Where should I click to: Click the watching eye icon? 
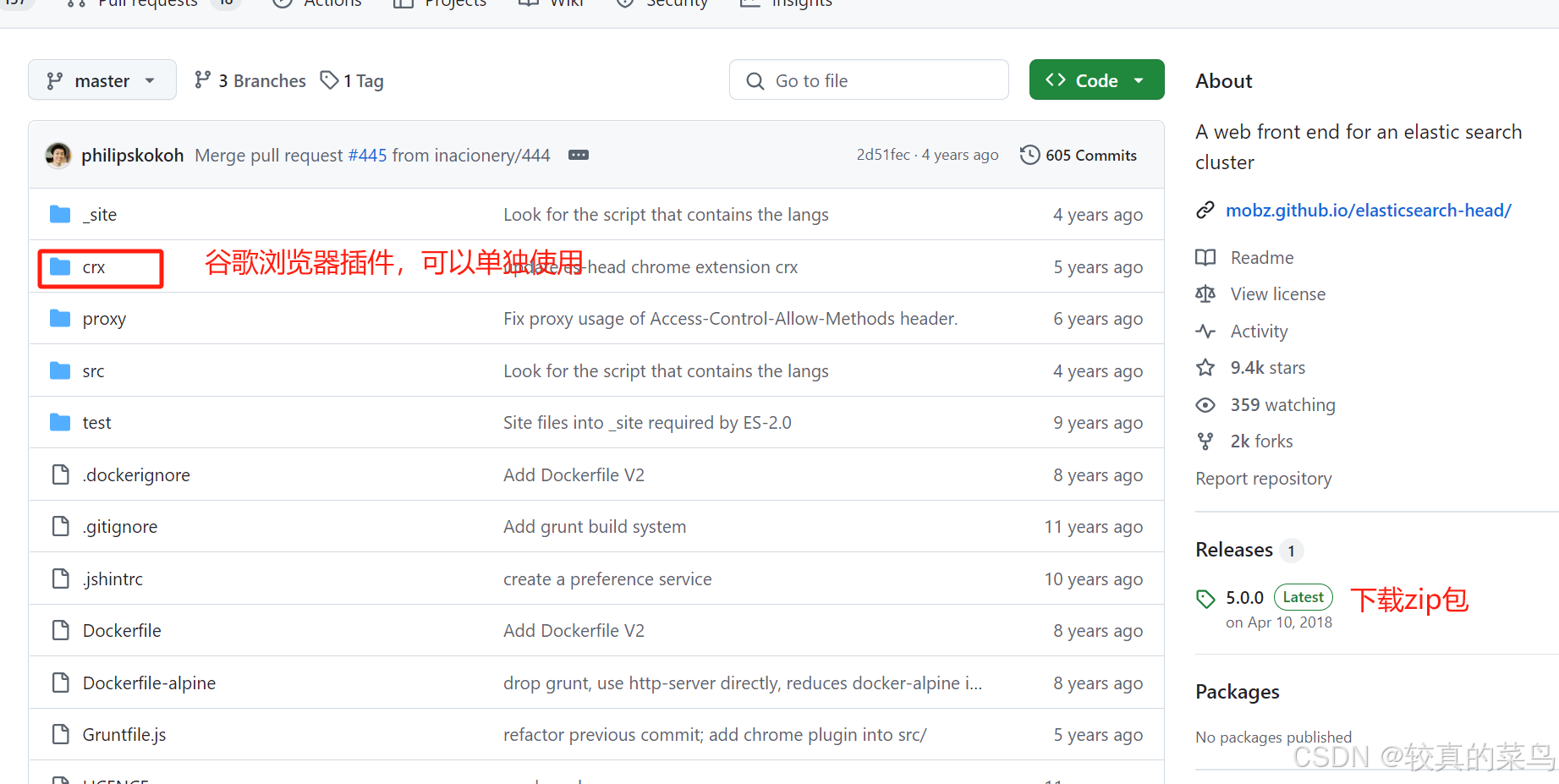click(1205, 405)
